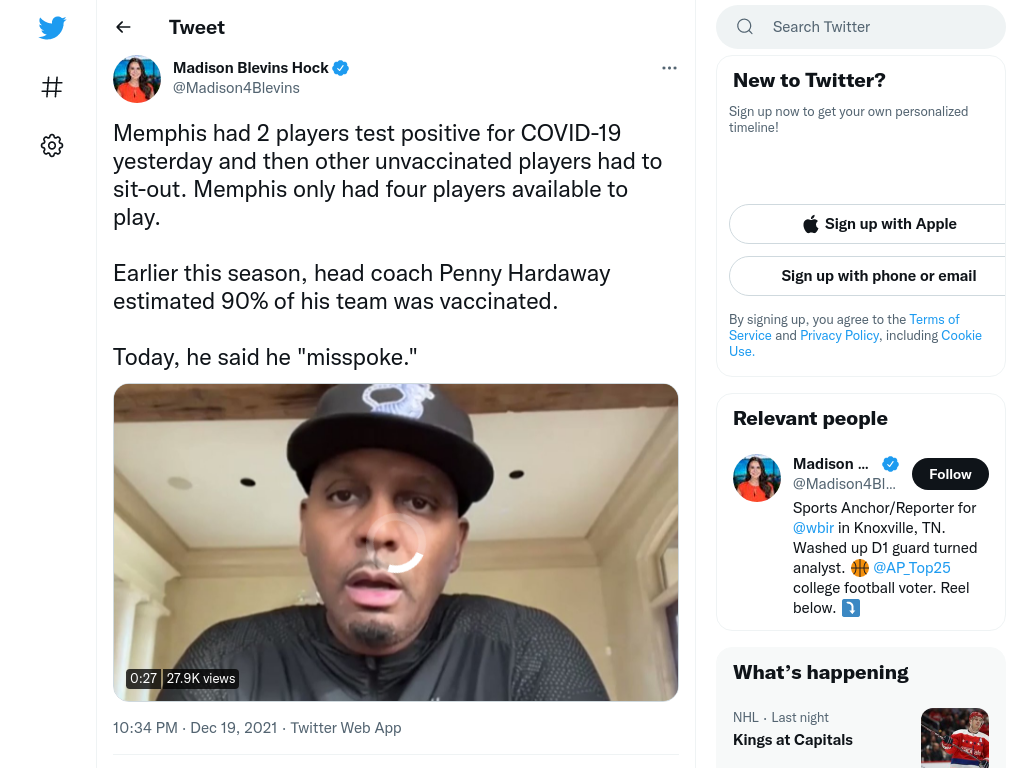
Task: Open the Kings at Capitals trend
Action: pyautogui.click(x=792, y=739)
